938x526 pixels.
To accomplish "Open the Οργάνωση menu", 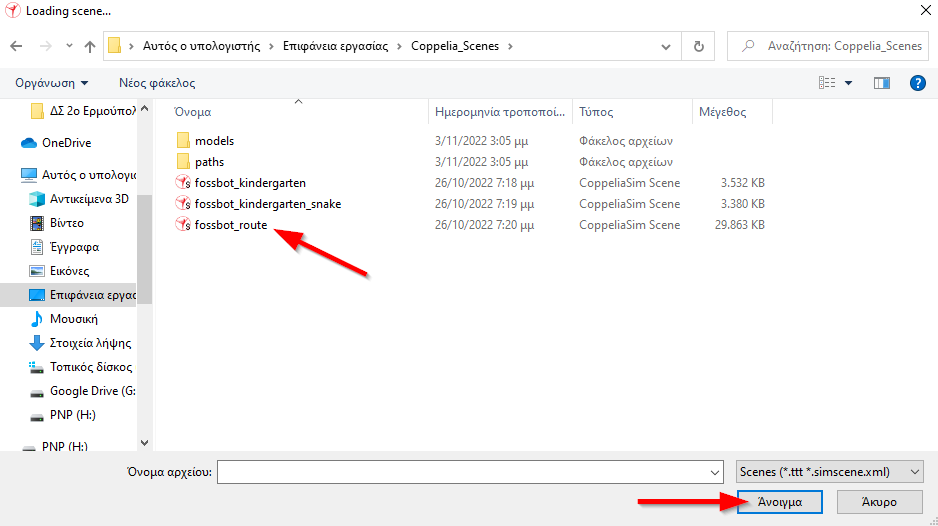I will (x=52, y=83).
